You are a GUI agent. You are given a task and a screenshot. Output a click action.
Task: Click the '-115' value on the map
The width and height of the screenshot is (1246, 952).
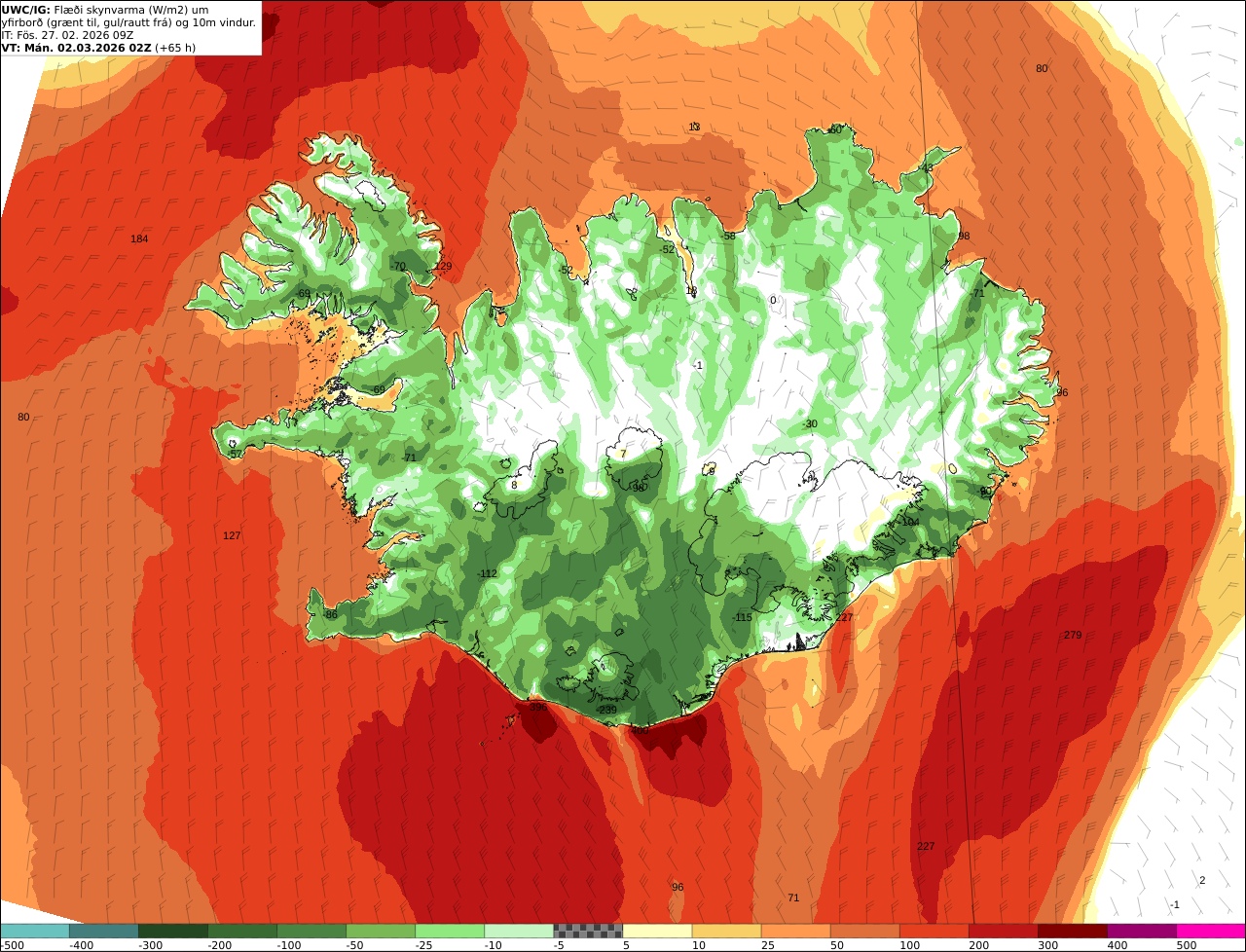(x=743, y=618)
